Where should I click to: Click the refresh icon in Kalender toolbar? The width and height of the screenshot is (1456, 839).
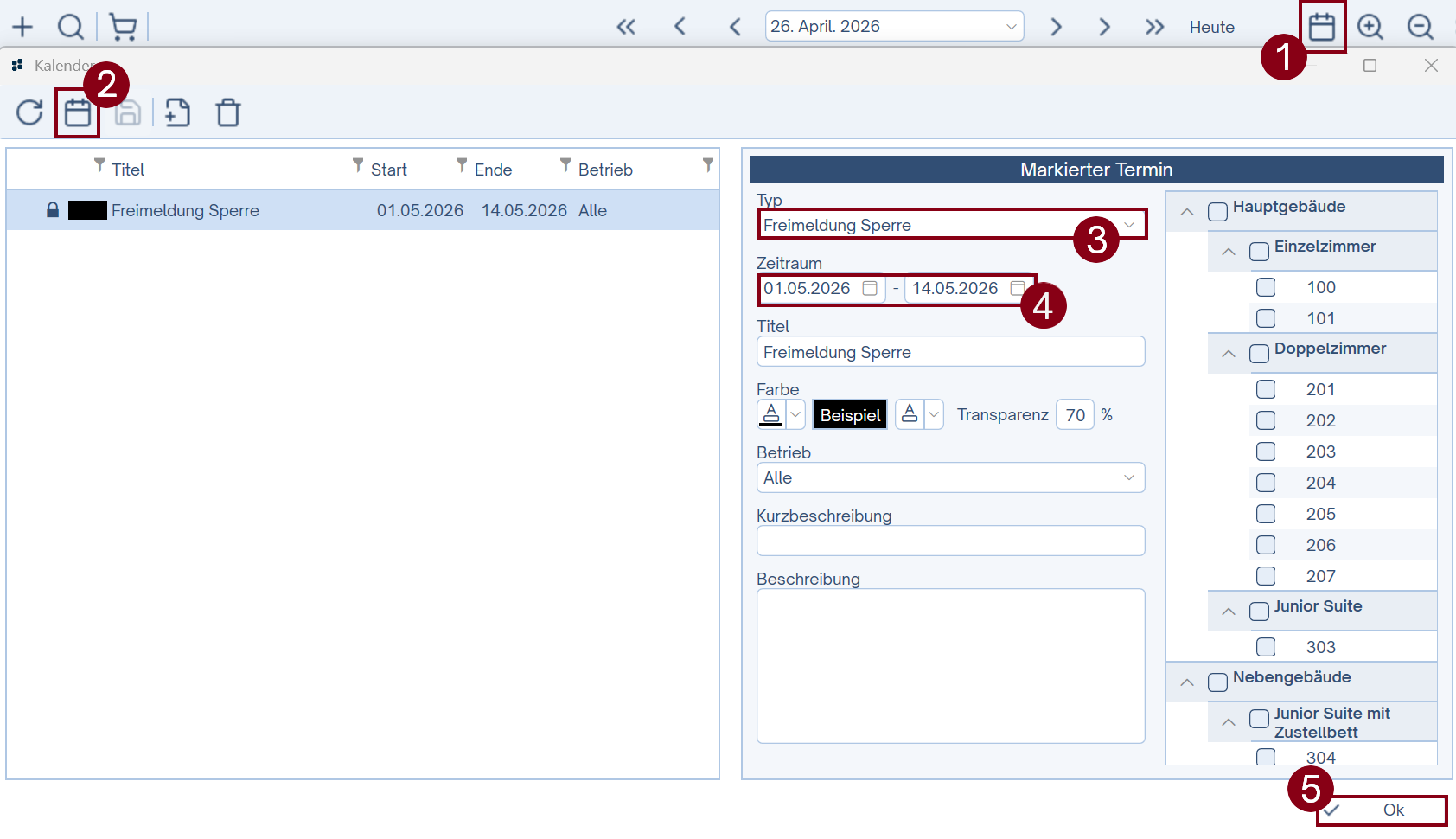pos(29,112)
